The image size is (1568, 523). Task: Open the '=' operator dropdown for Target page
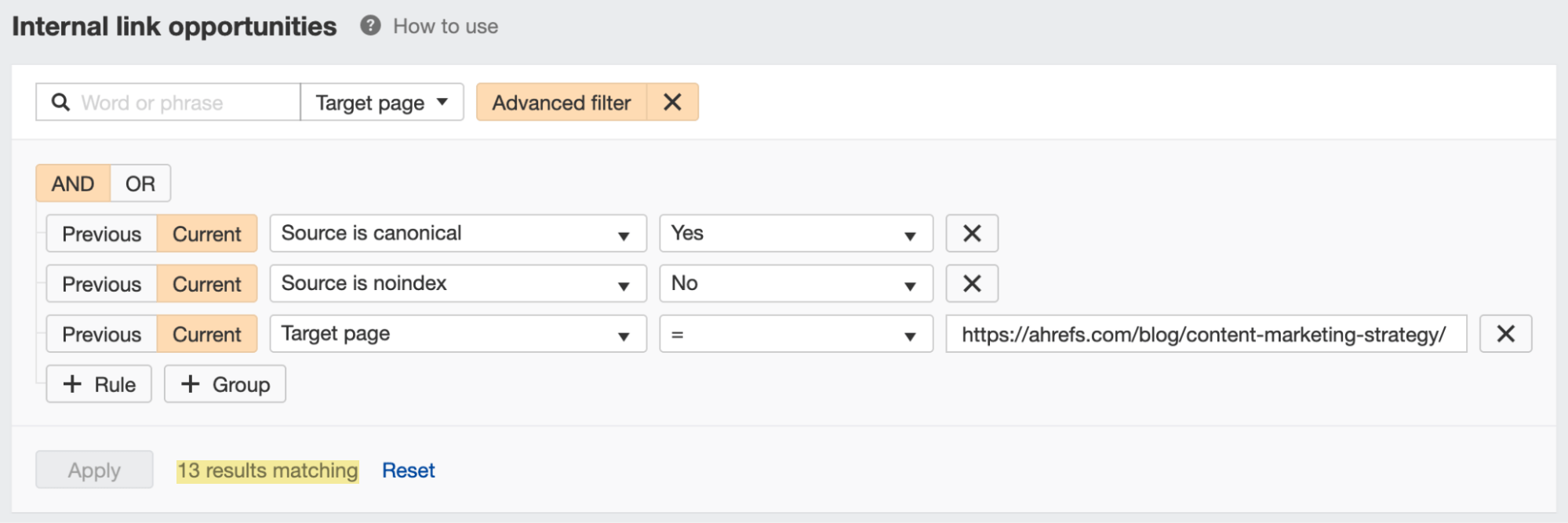click(795, 333)
